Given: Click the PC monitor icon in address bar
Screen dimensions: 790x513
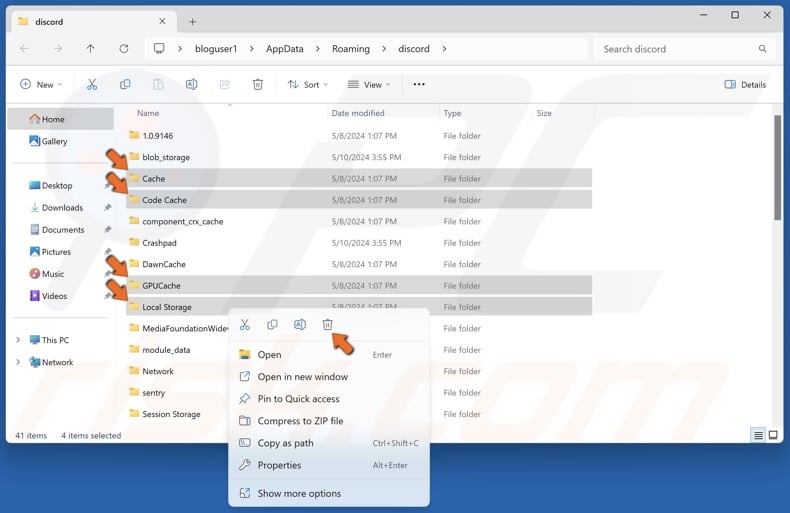Looking at the screenshot, I should 159,48.
